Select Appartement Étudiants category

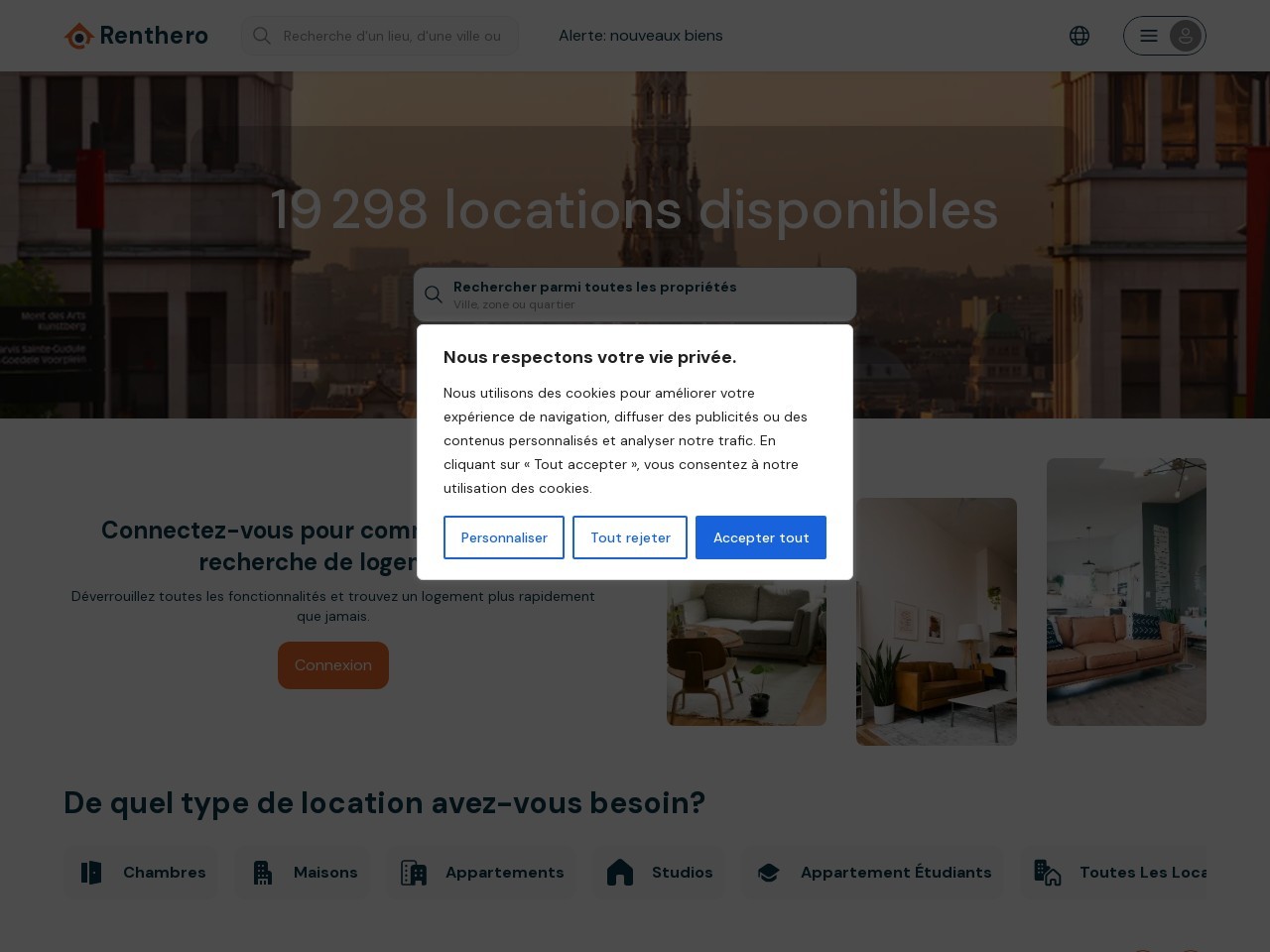[x=873, y=873]
